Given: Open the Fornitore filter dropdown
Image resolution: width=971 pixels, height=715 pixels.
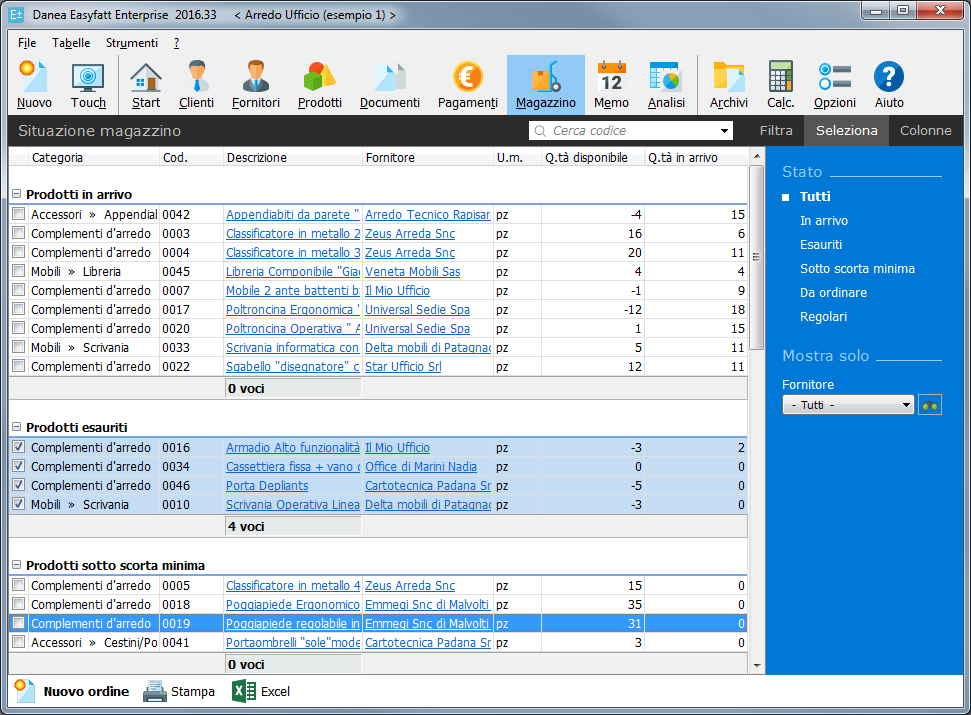Looking at the screenshot, I should 848,405.
